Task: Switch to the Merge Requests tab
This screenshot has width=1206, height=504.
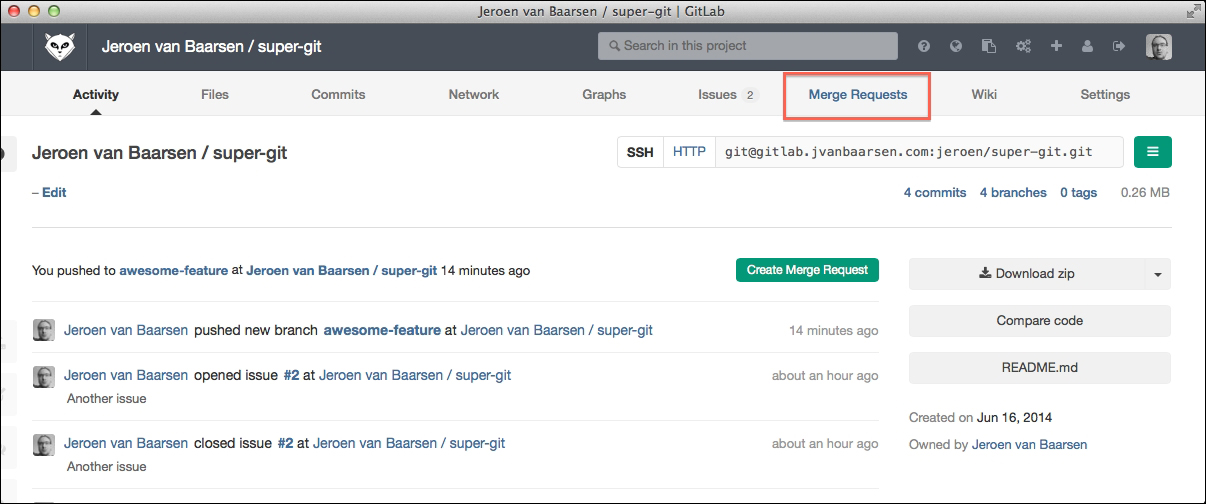Action: [857, 95]
